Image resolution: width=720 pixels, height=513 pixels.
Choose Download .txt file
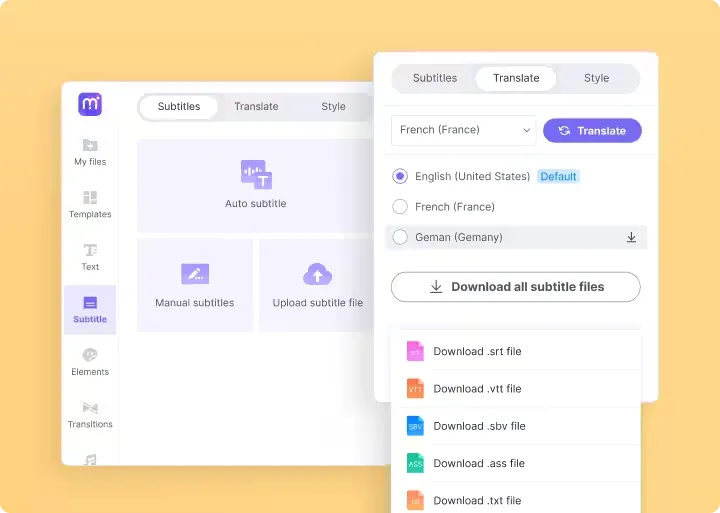point(477,500)
